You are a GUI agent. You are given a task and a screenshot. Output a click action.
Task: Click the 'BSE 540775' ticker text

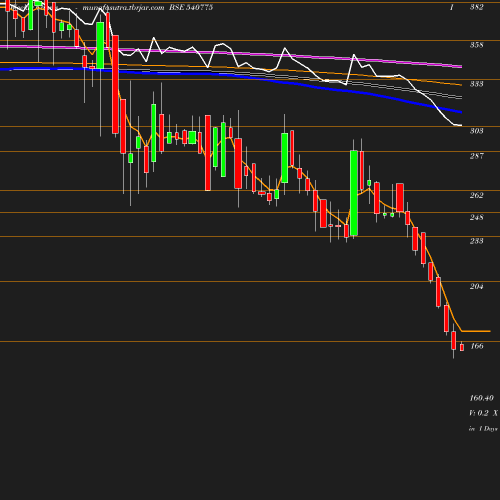191,7
